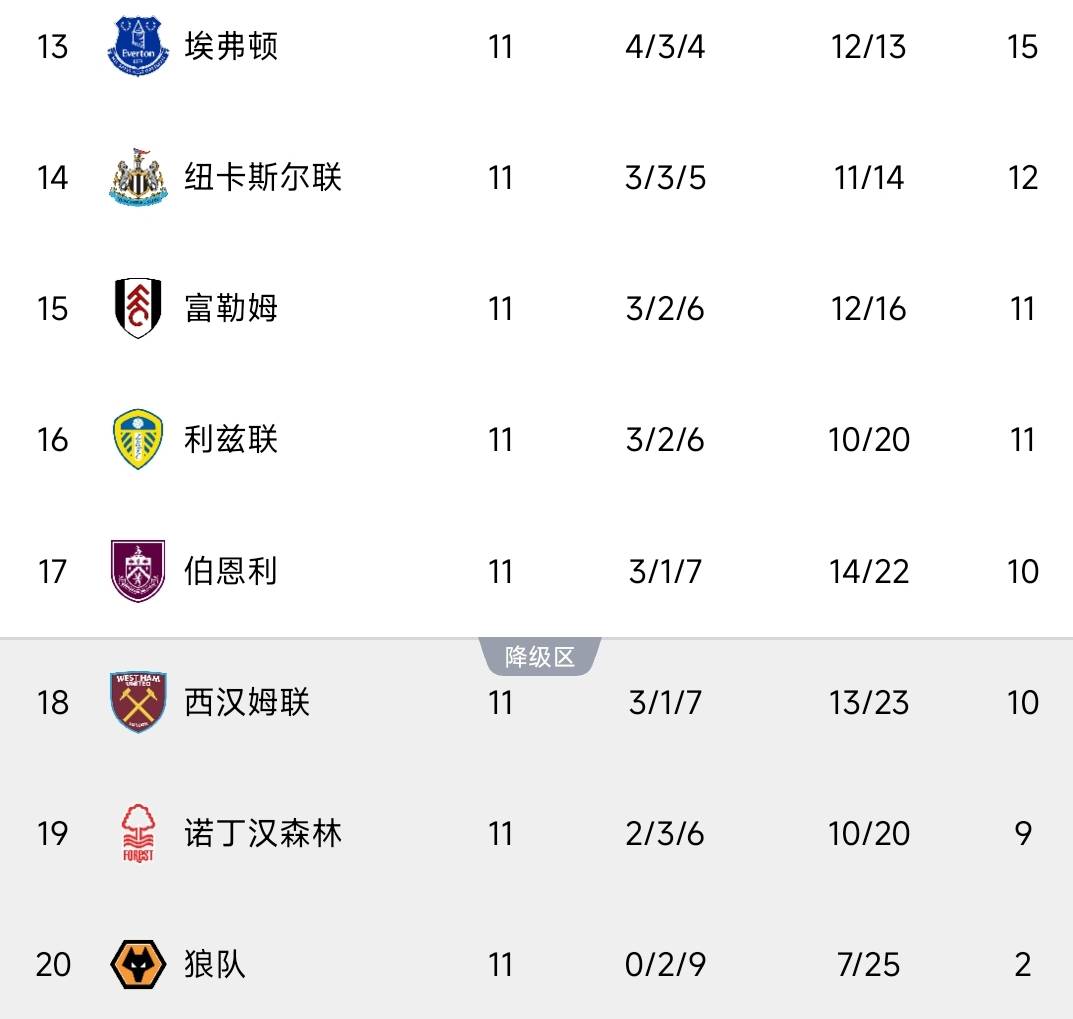The image size is (1073, 1019).
Task: Open the 利兹联 team name
Action: tap(231, 439)
